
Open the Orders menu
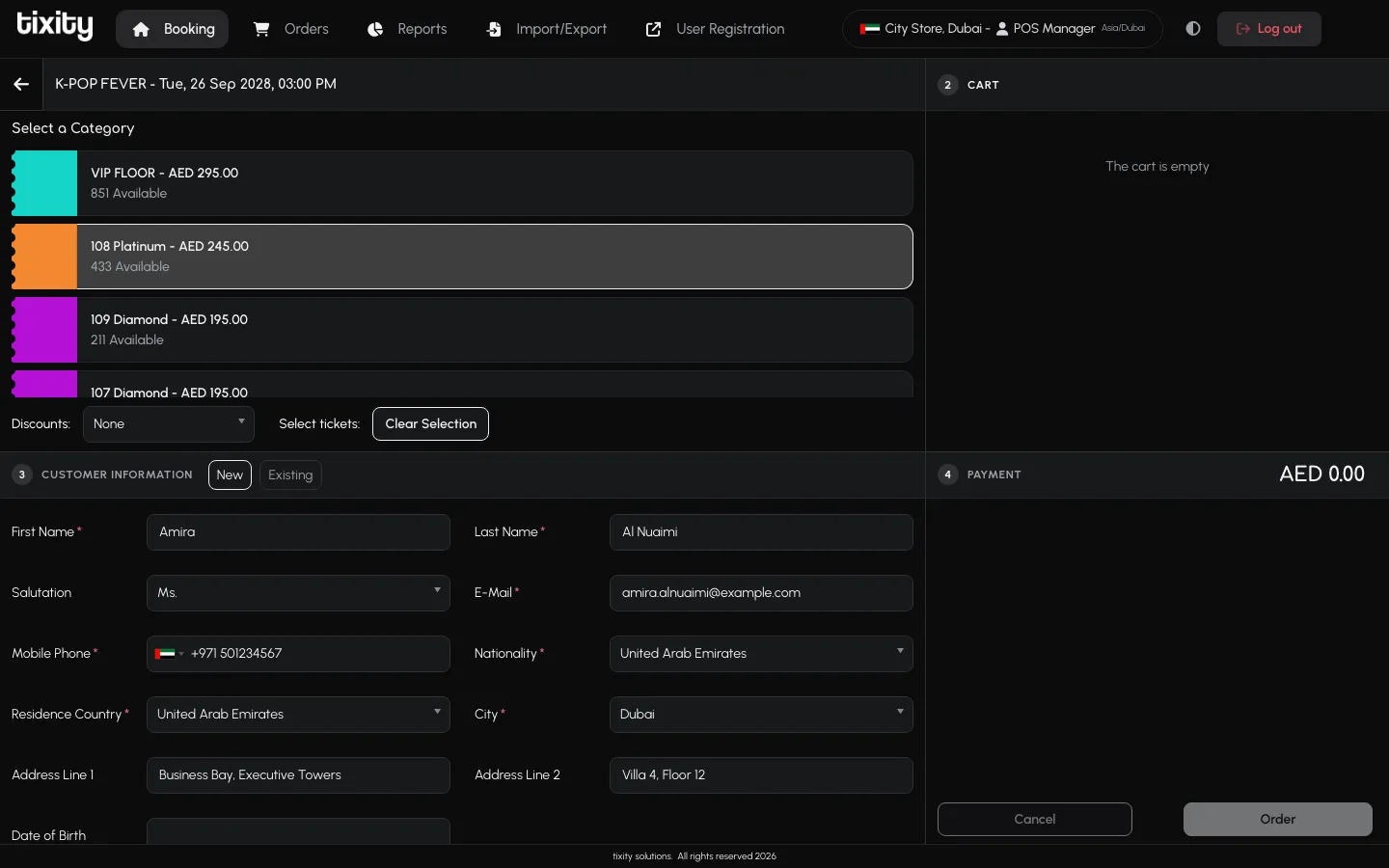291,29
